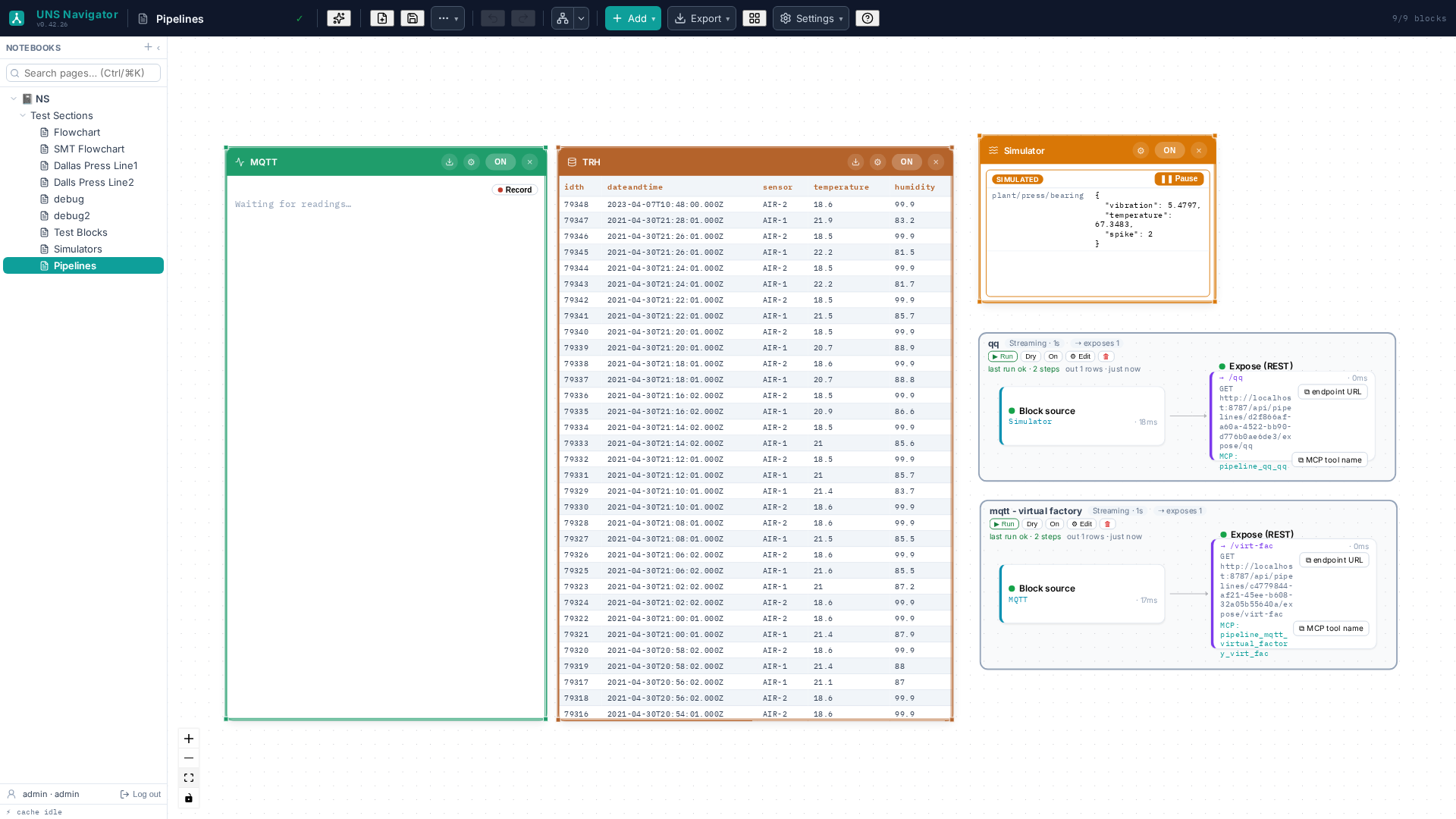Image resolution: width=1456 pixels, height=819 pixels.
Task: Open the layout options chevron dropdown
Action: [582, 18]
